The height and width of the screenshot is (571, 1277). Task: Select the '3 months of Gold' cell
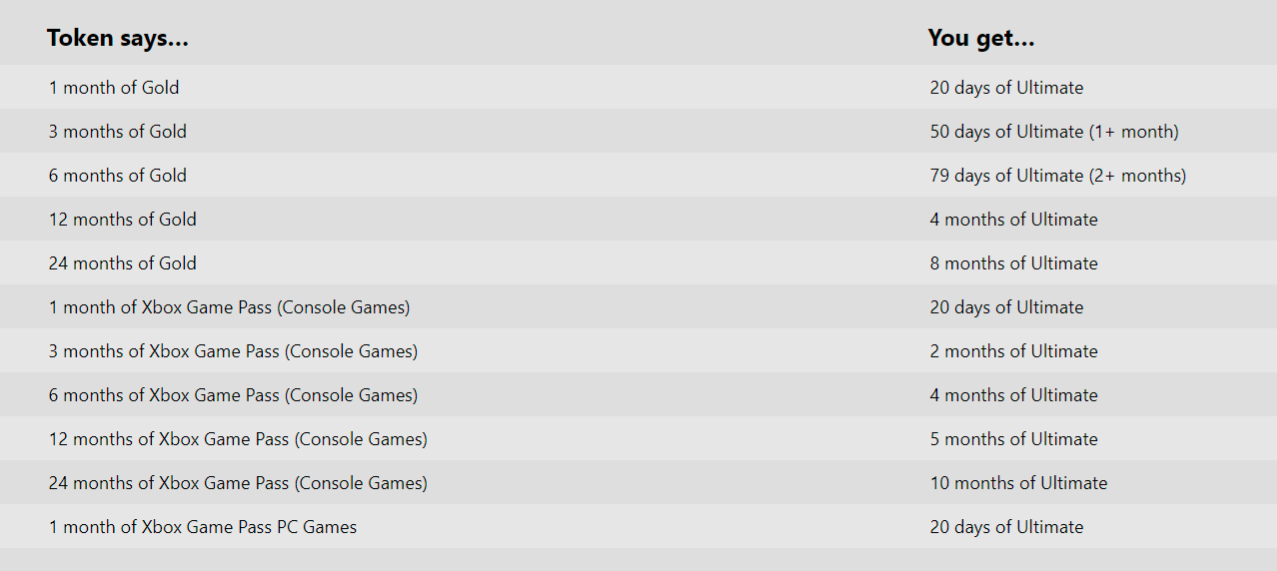click(x=117, y=131)
